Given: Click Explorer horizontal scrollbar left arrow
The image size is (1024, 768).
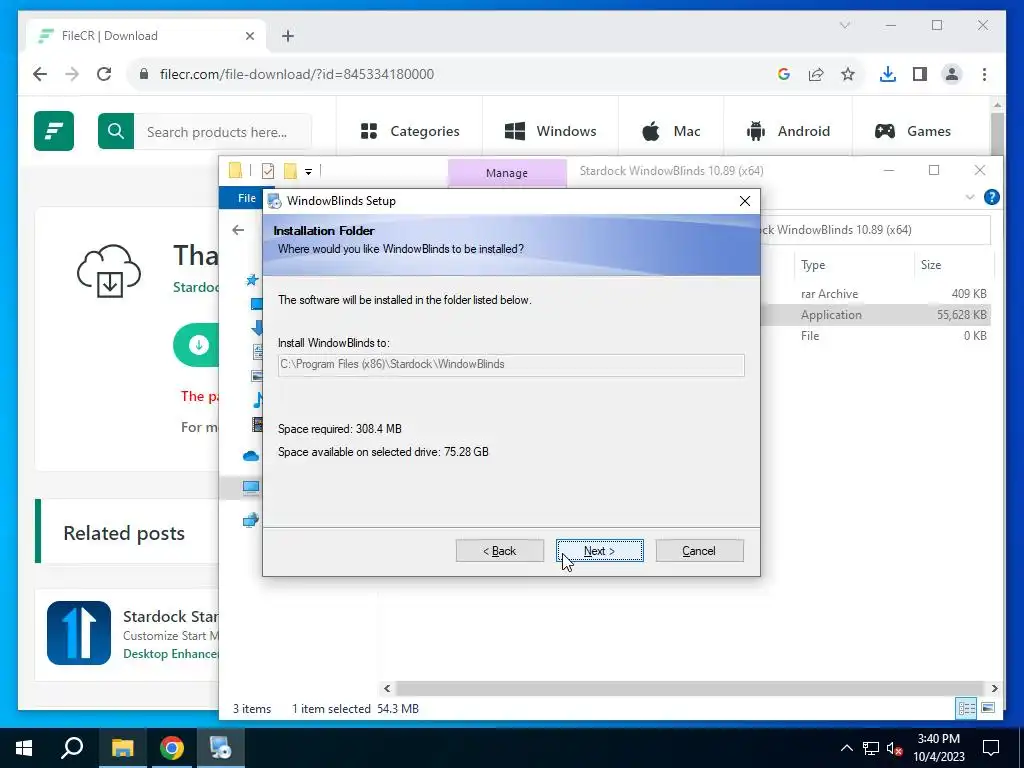Looking at the screenshot, I should point(387,688).
